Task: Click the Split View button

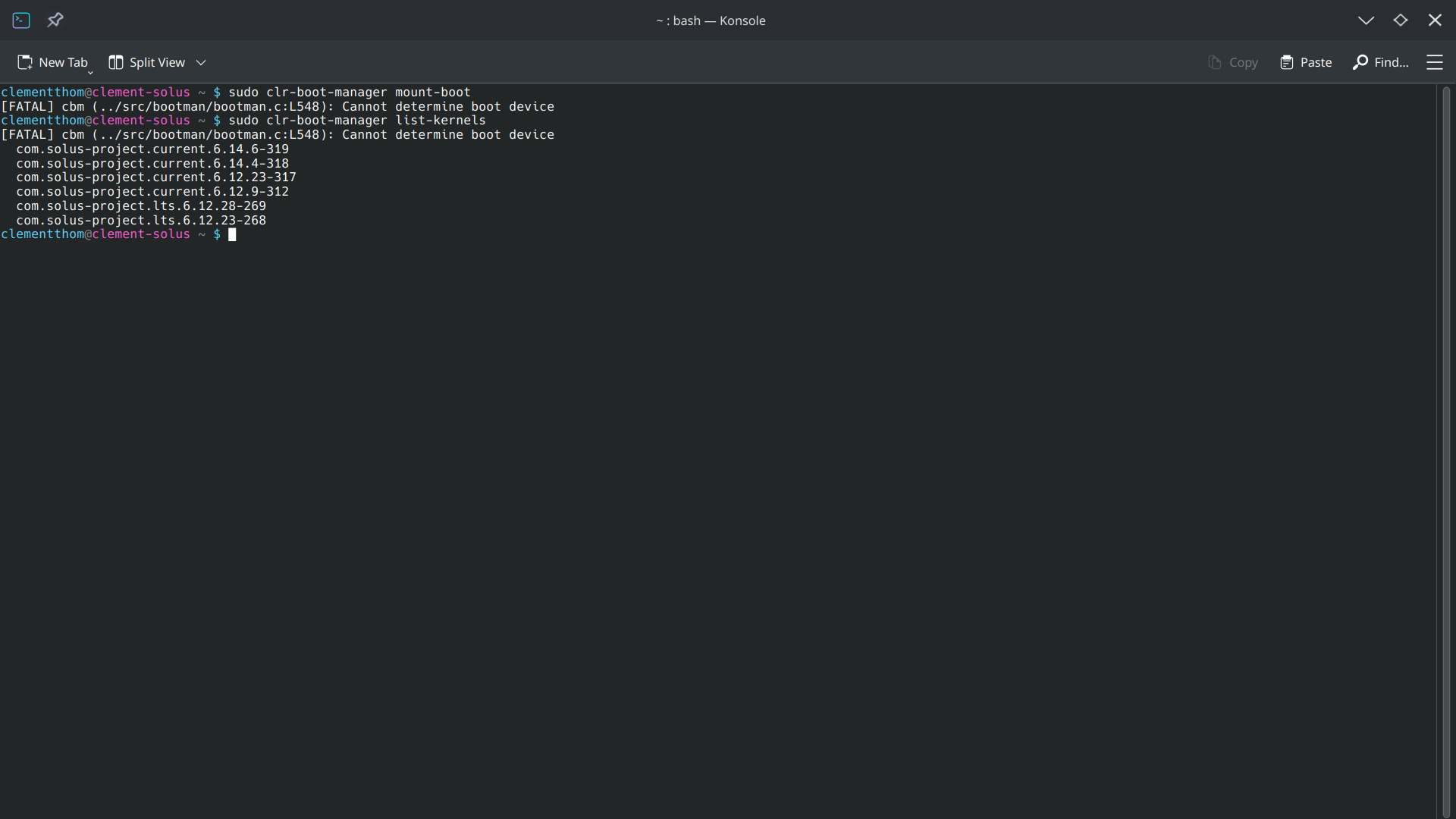Action: click(147, 62)
